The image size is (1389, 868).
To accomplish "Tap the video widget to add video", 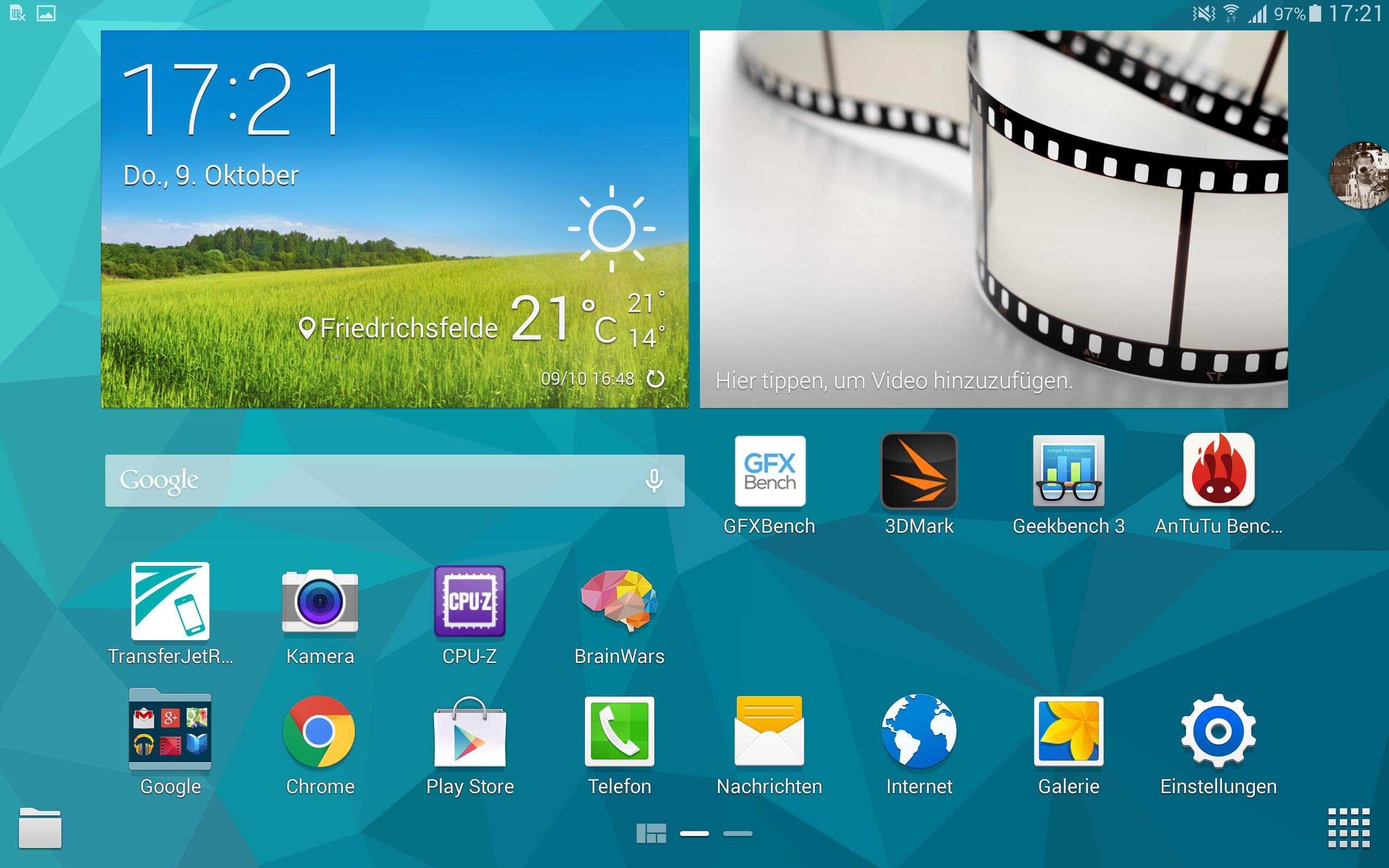I will [993, 219].
